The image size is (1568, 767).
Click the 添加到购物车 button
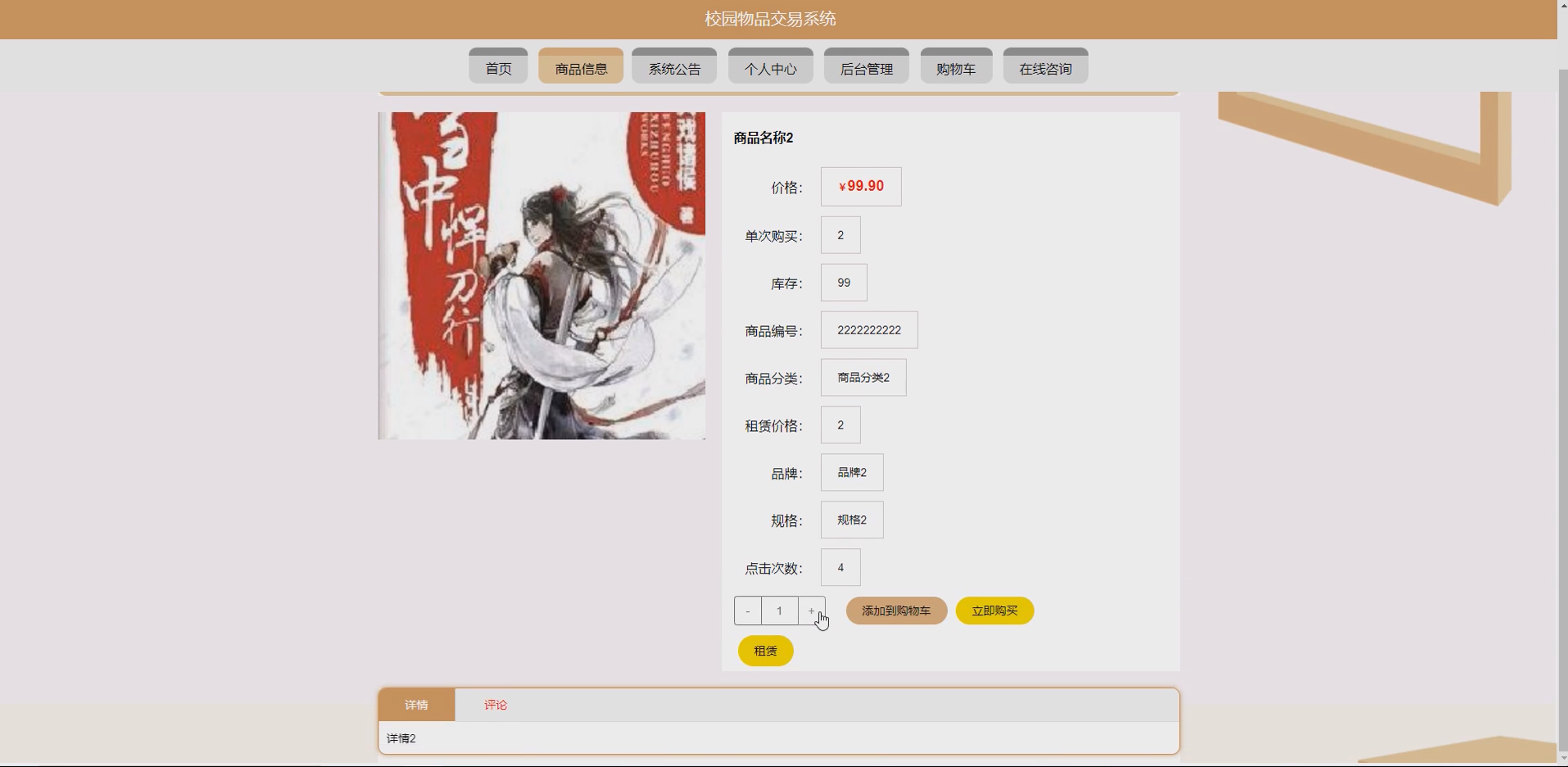coord(896,610)
